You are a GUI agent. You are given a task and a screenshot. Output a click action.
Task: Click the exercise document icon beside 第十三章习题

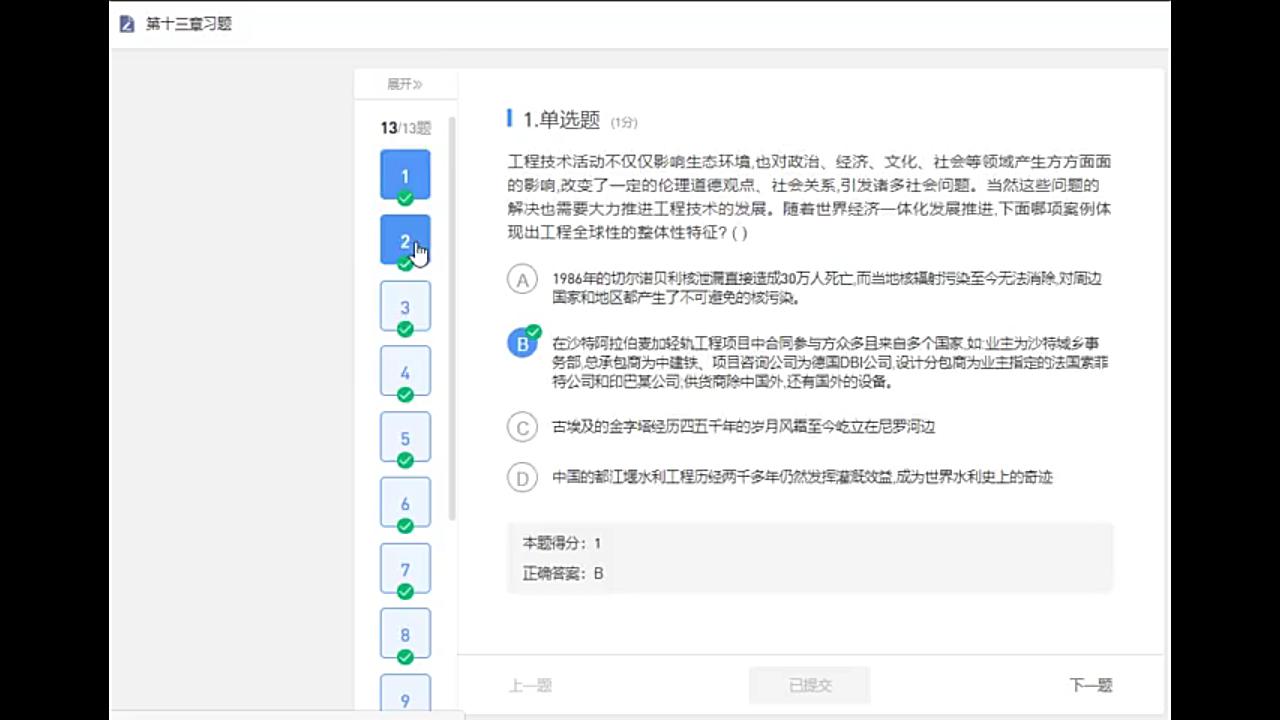(127, 24)
